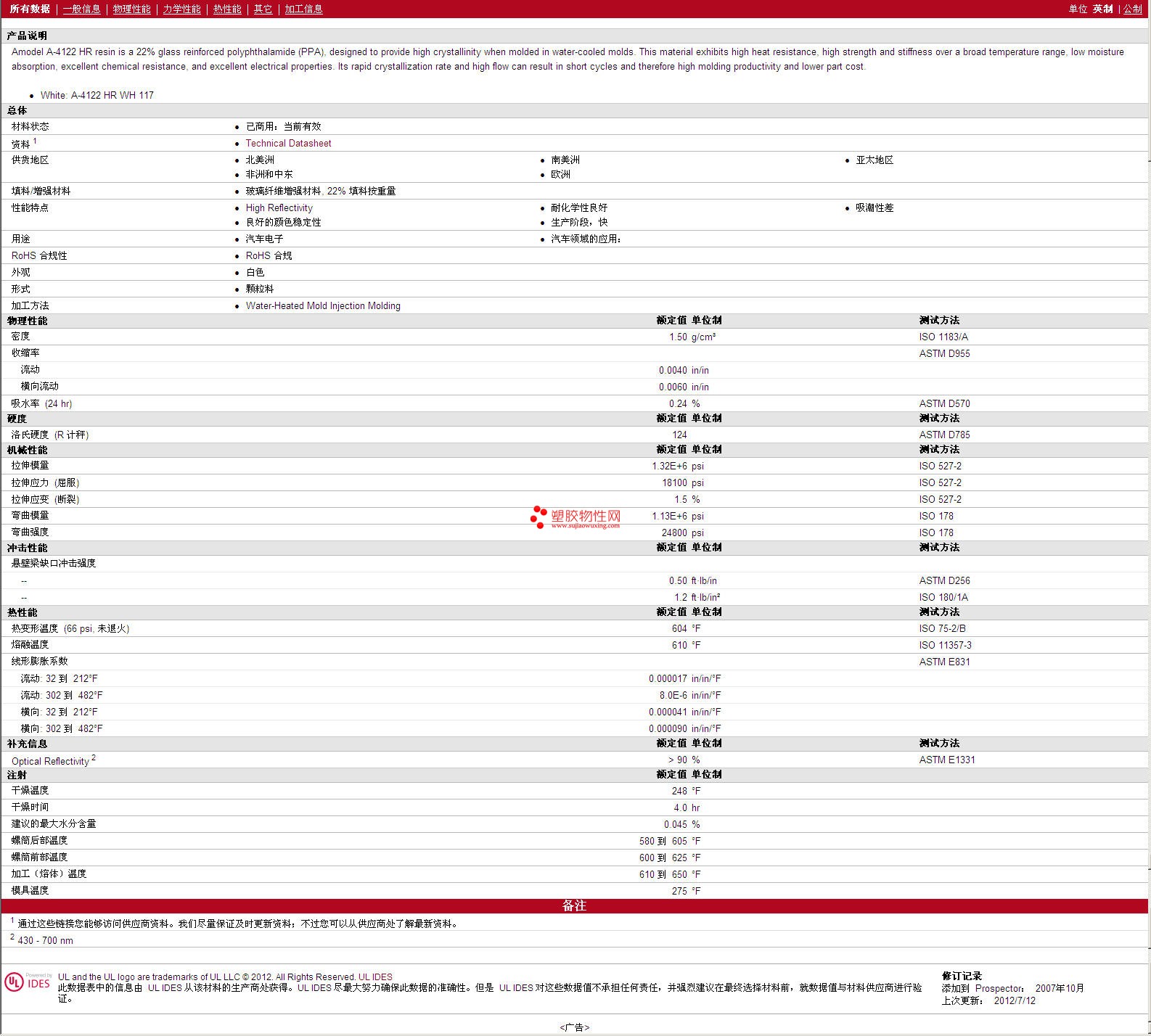Select the 力学性能 tab

(x=181, y=9)
